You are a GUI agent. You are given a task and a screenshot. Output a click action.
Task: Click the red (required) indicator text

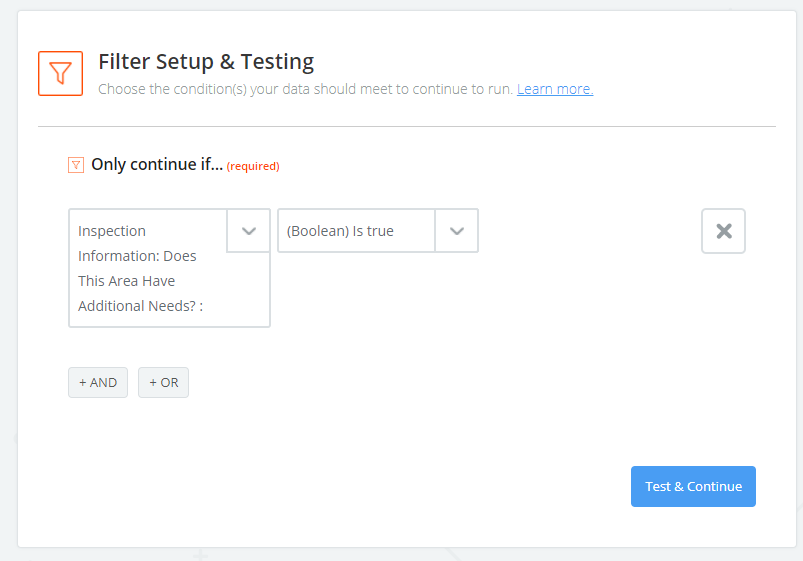(253, 166)
